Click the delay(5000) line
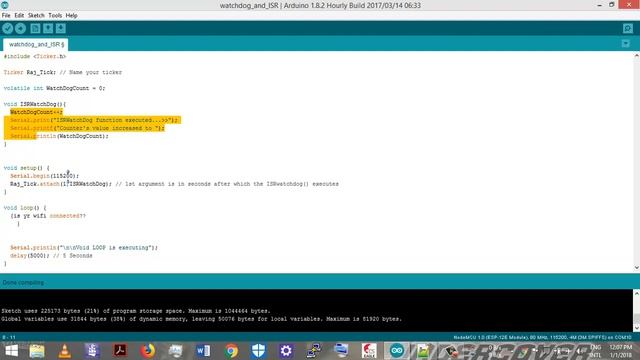This screenshot has height=360, width=640. point(51,256)
